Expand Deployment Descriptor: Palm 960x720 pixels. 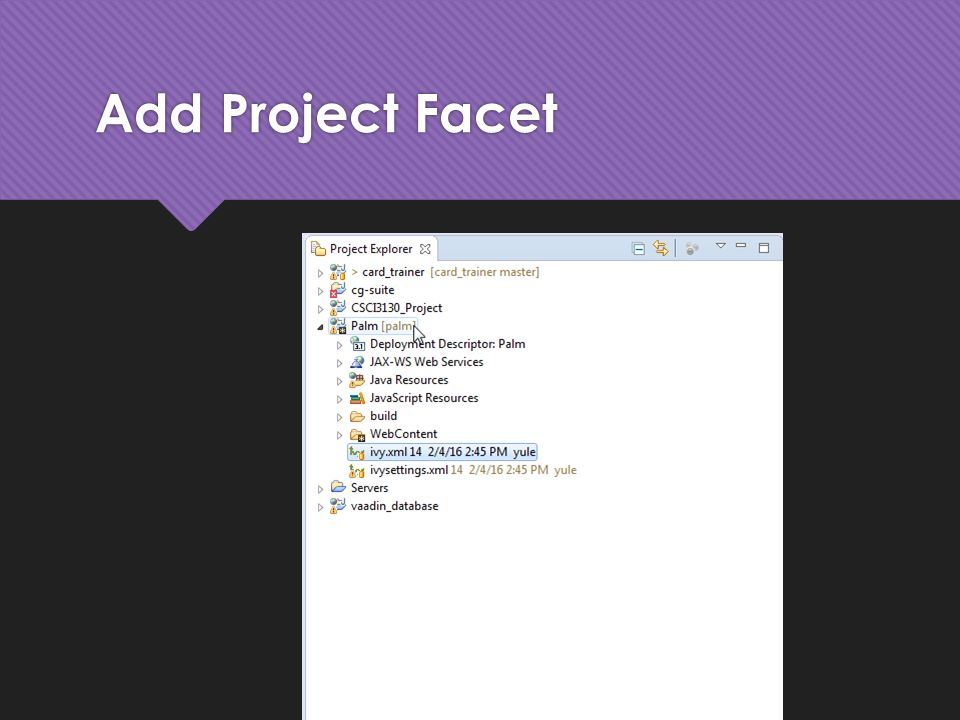pos(339,345)
